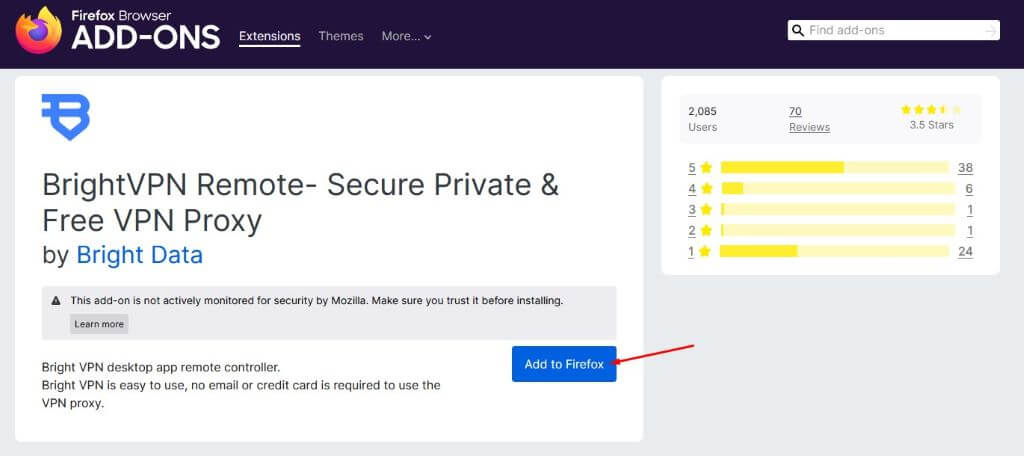Click the BrightVPN shield logo icon
Screen dimensions: 1024x456
(x=65, y=117)
